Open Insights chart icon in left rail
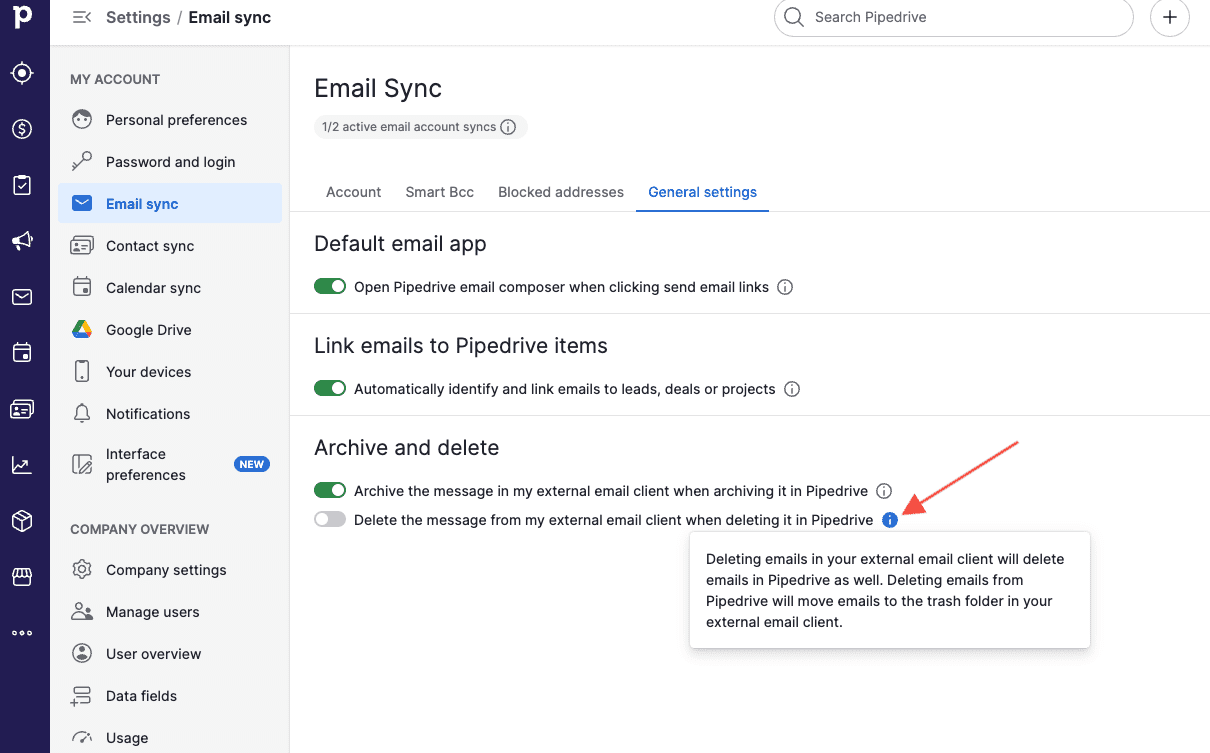The width and height of the screenshot is (1210, 753). pyautogui.click(x=22, y=465)
